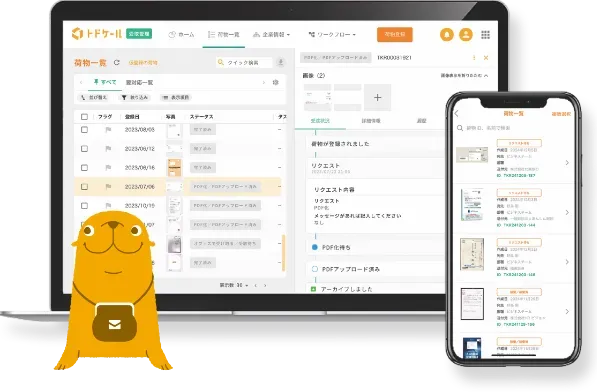Check the highlighted 2023/07/06 row checkbox

coord(85,187)
